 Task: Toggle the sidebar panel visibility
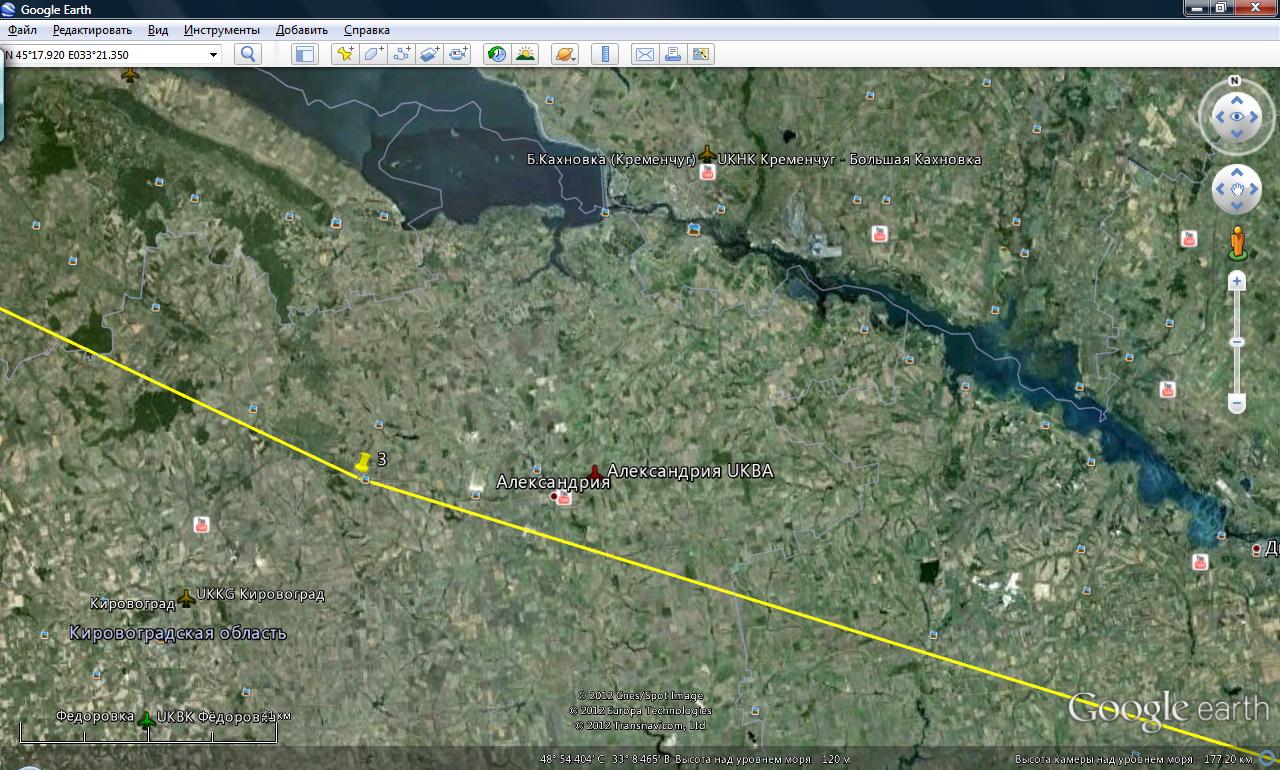tap(303, 54)
